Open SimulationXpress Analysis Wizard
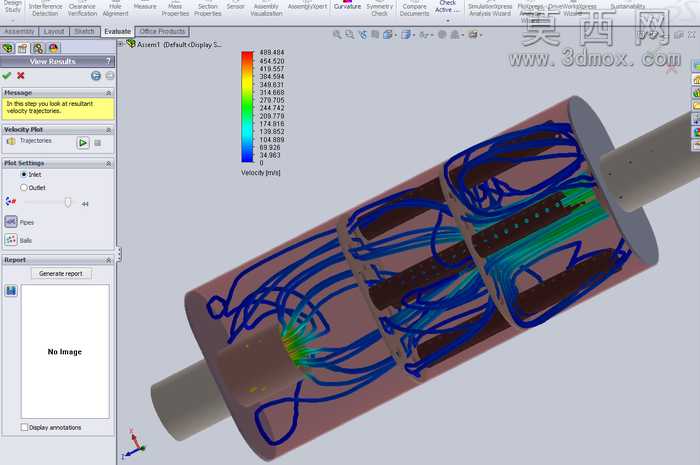700x465 pixels. click(490, 9)
